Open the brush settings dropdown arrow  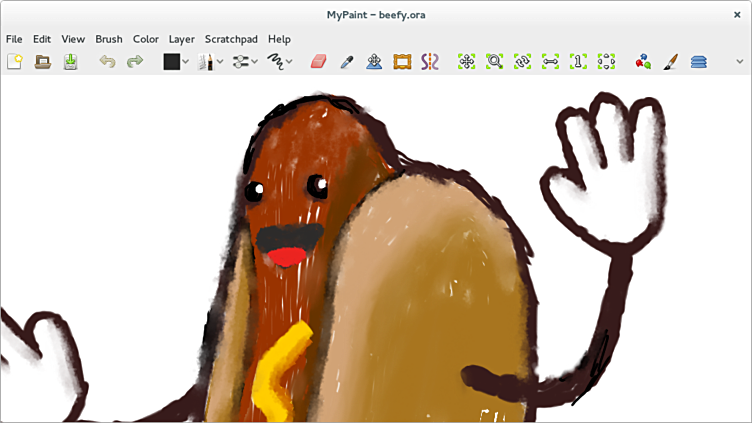(254, 62)
